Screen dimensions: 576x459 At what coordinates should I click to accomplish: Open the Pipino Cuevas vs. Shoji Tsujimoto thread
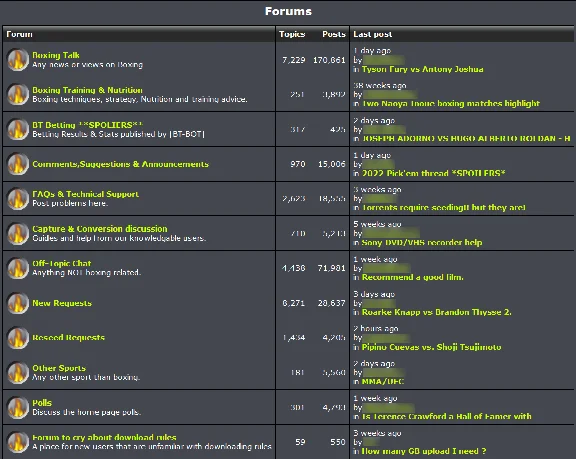coord(431,347)
